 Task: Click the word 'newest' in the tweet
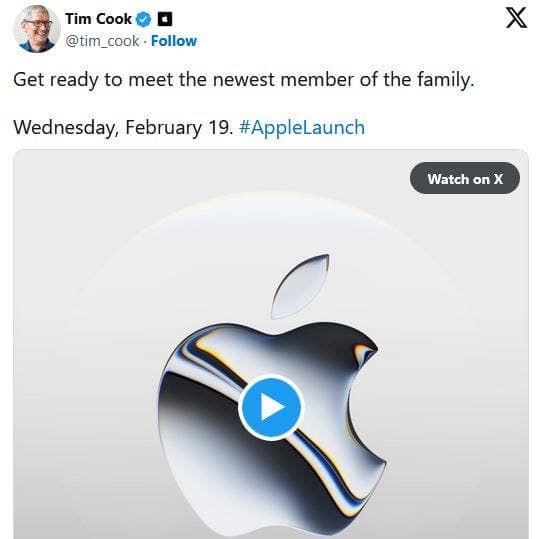click(x=244, y=80)
